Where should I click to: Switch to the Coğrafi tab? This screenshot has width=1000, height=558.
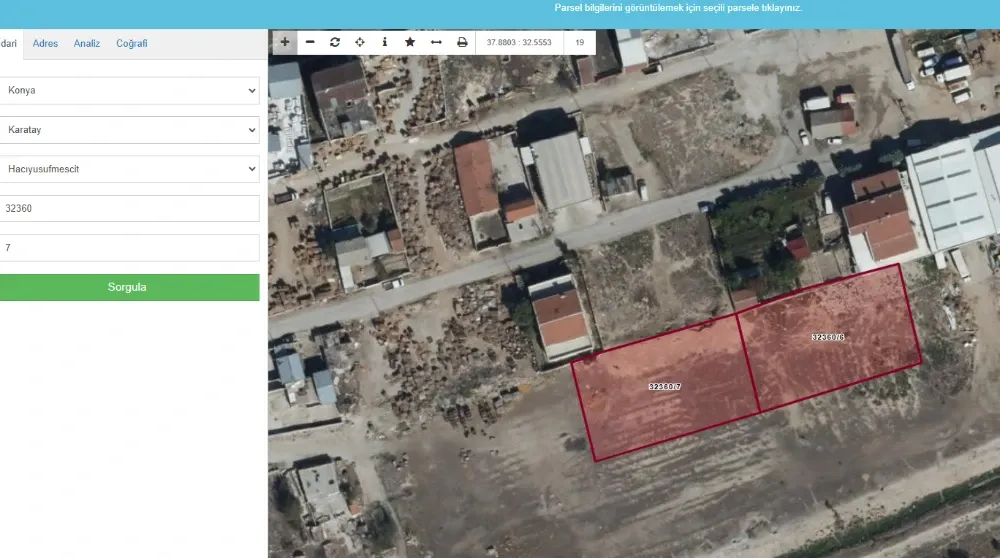pos(131,43)
